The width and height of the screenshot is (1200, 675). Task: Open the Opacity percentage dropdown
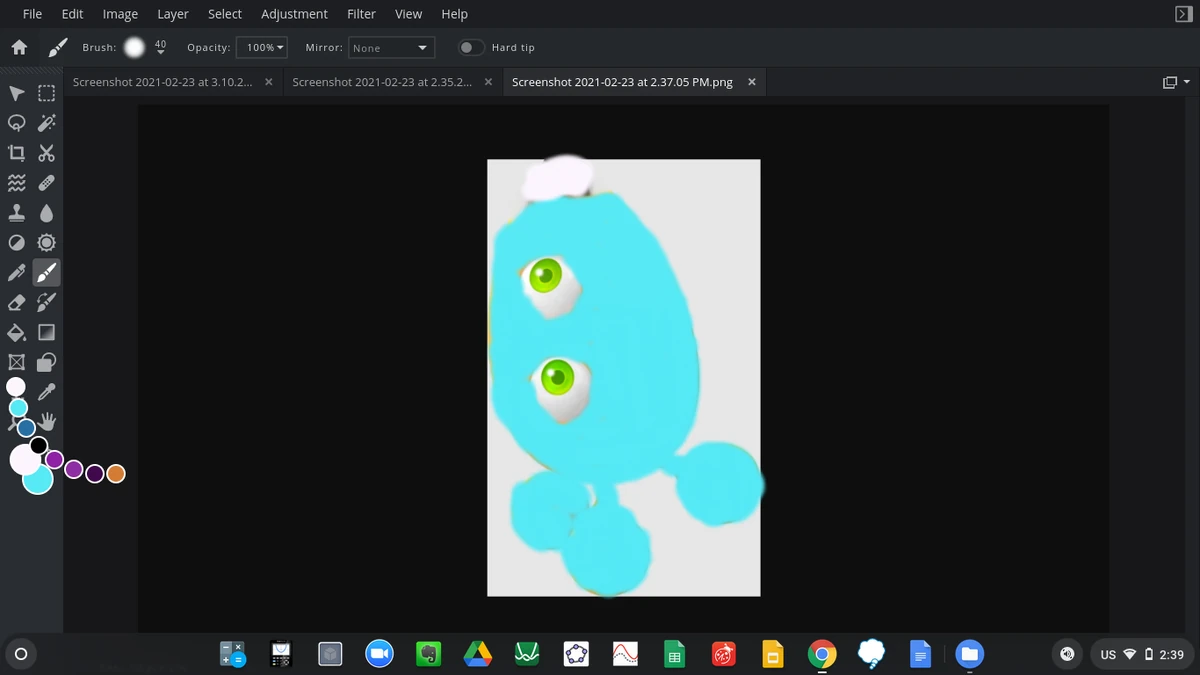261,47
